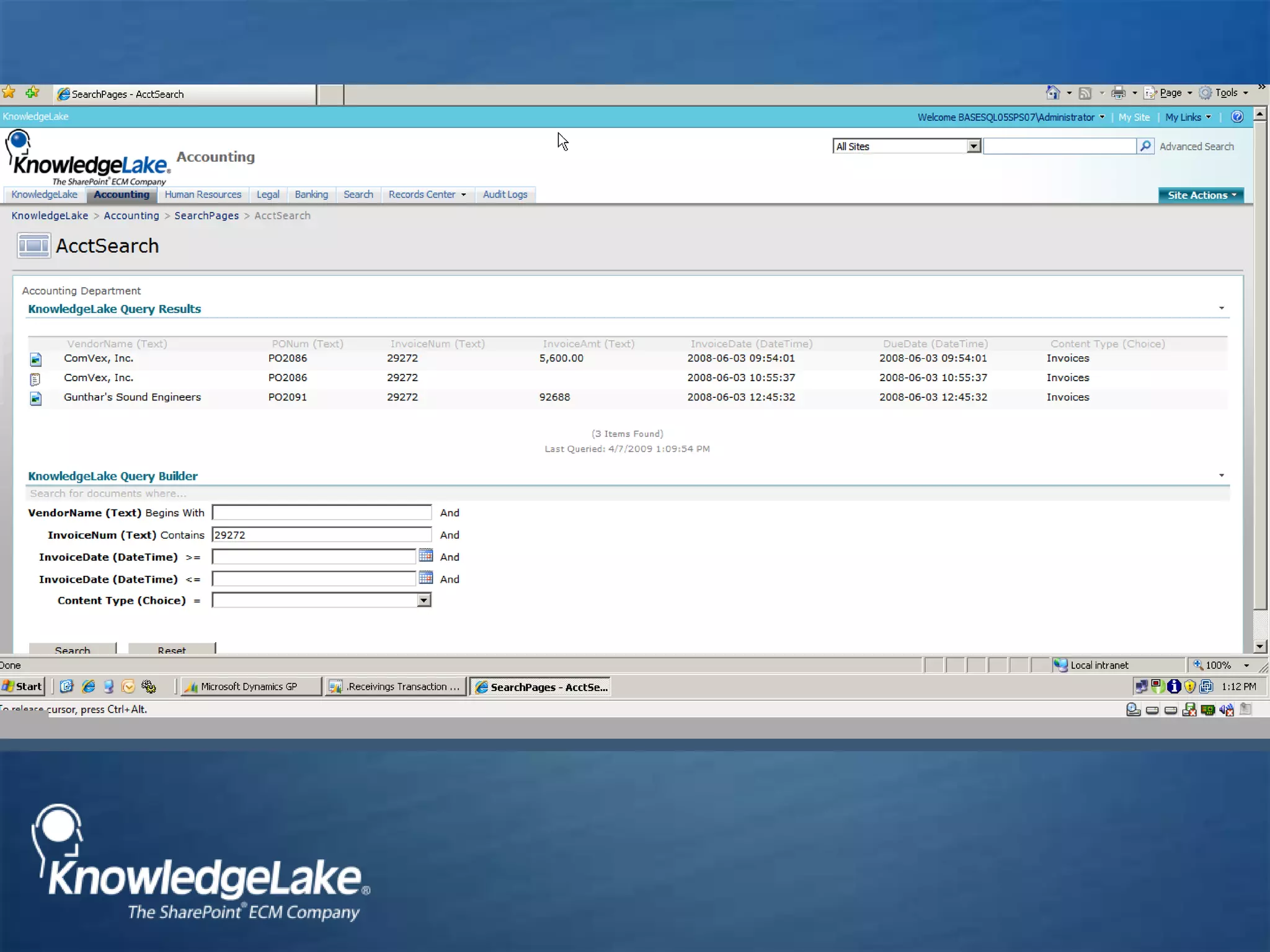Open calendar picker for InvoiceDate <= field

(425, 578)
